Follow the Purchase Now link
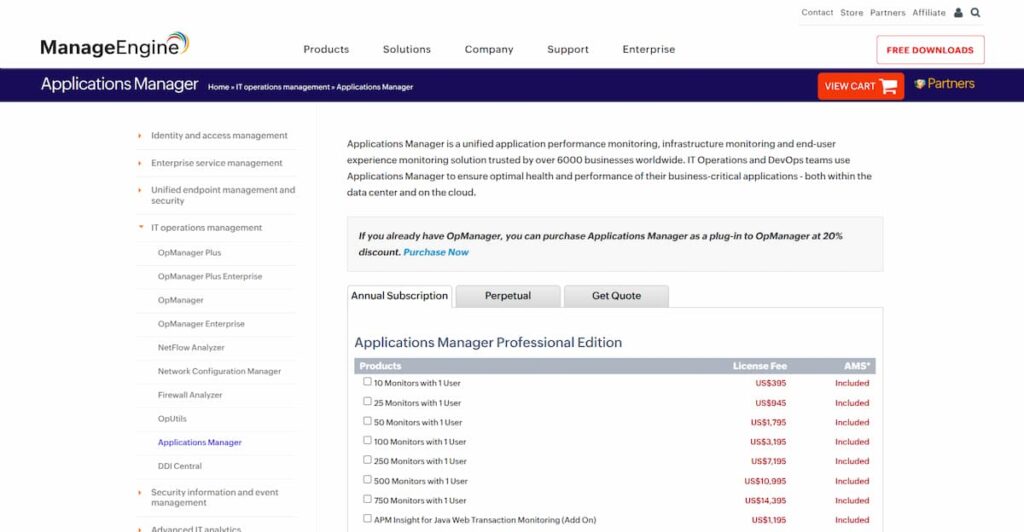This screenshot has width=1024, height=532. click(436, 252)
